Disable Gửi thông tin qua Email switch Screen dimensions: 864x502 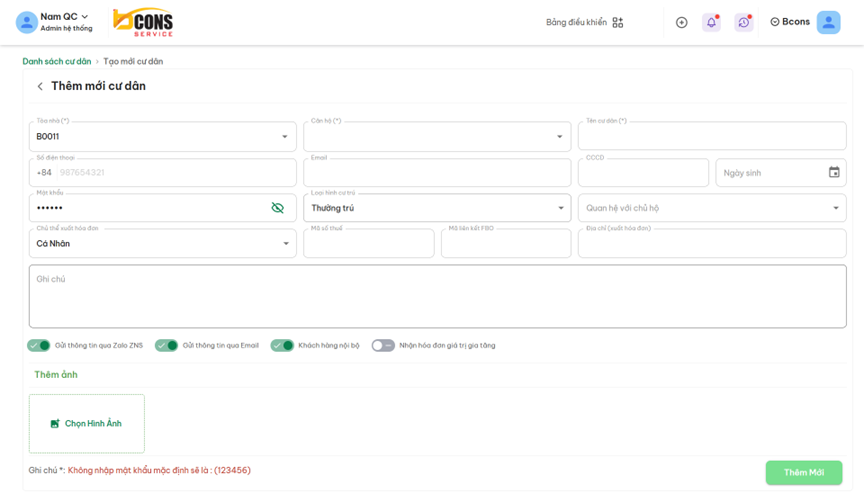166,345
